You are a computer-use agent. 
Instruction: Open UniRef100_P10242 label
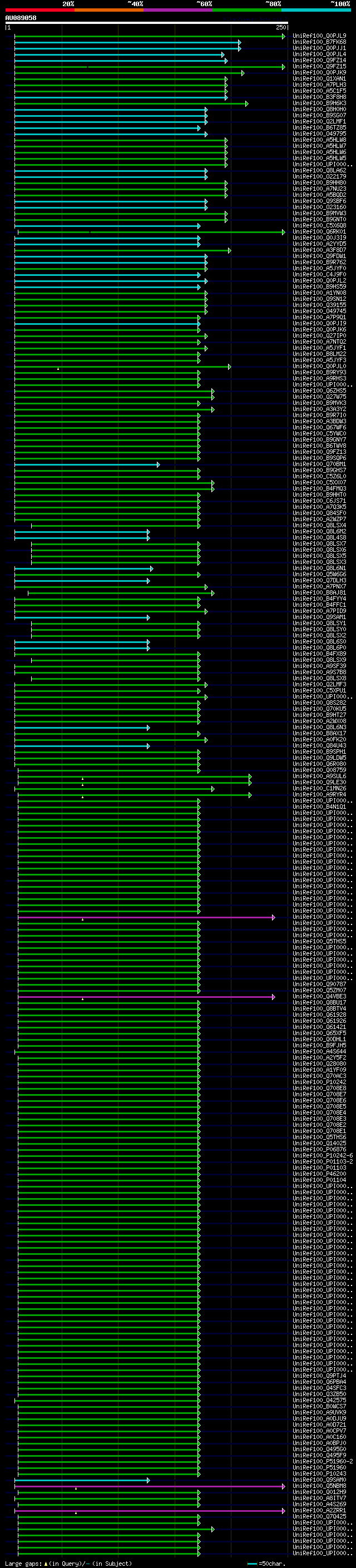click(x=319, y=1082)
